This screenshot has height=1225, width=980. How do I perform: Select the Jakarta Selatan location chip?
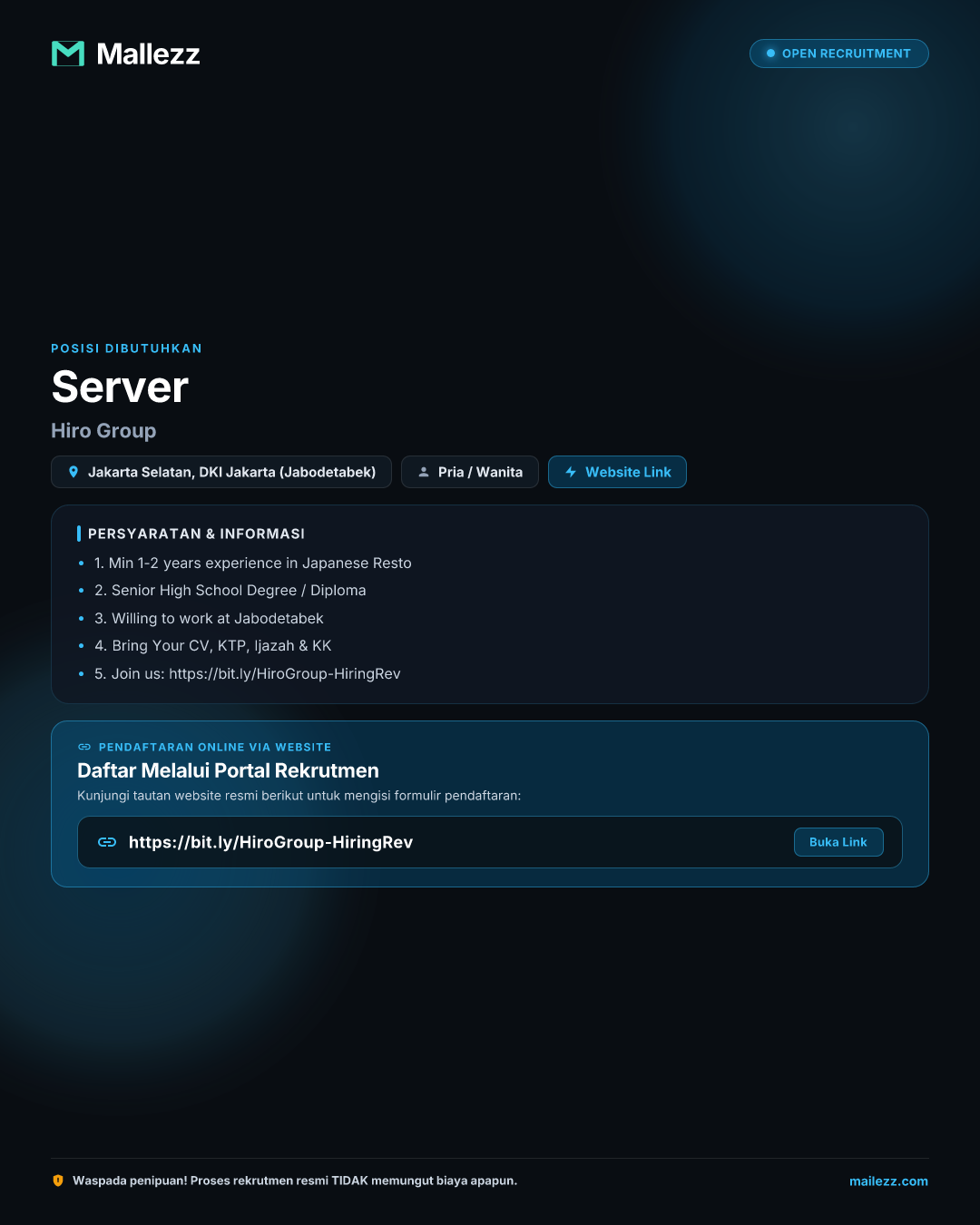pyautogui.click(x=221, y=472)
